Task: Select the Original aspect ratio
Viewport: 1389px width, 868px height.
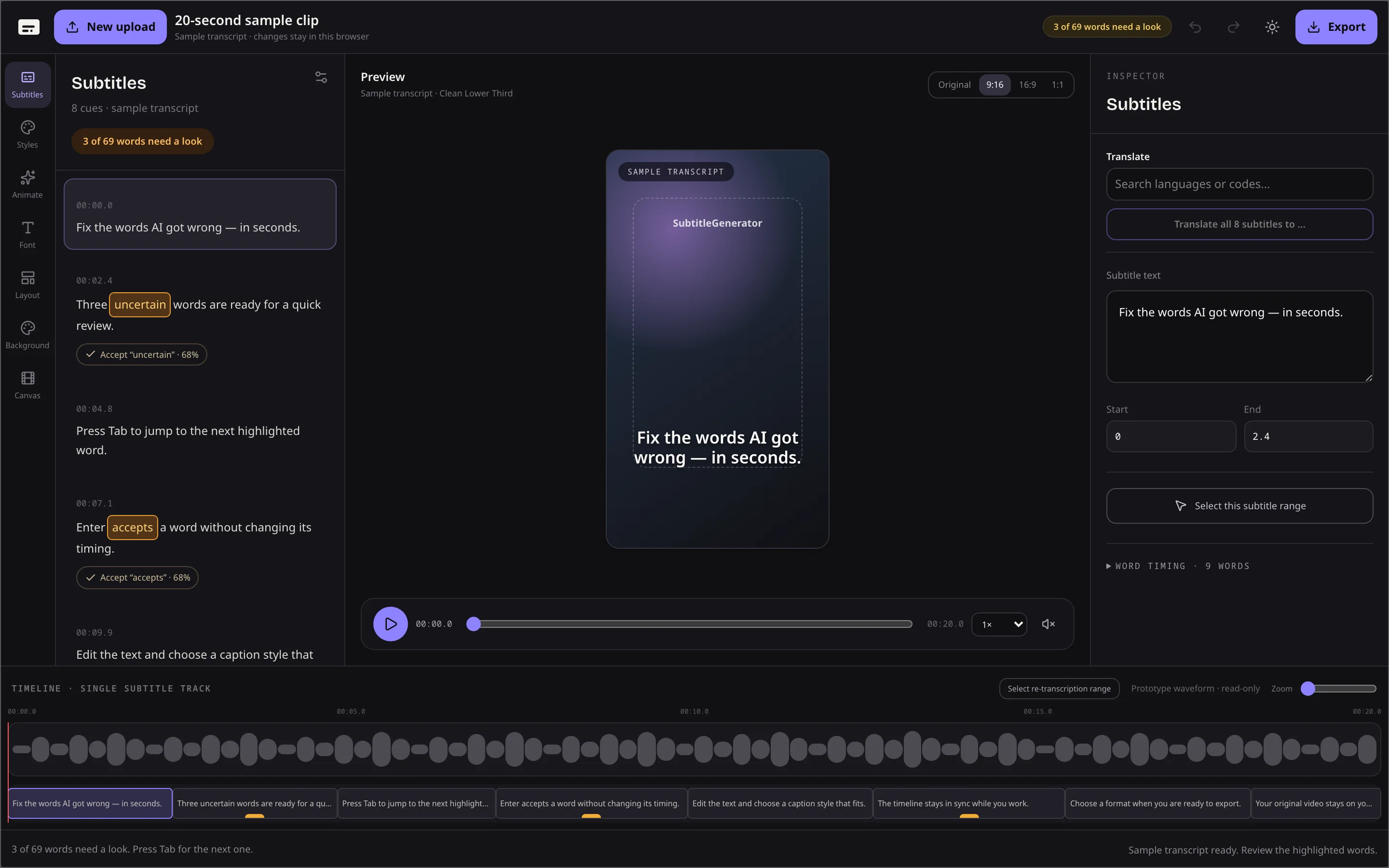Action: tap(954, 85)
